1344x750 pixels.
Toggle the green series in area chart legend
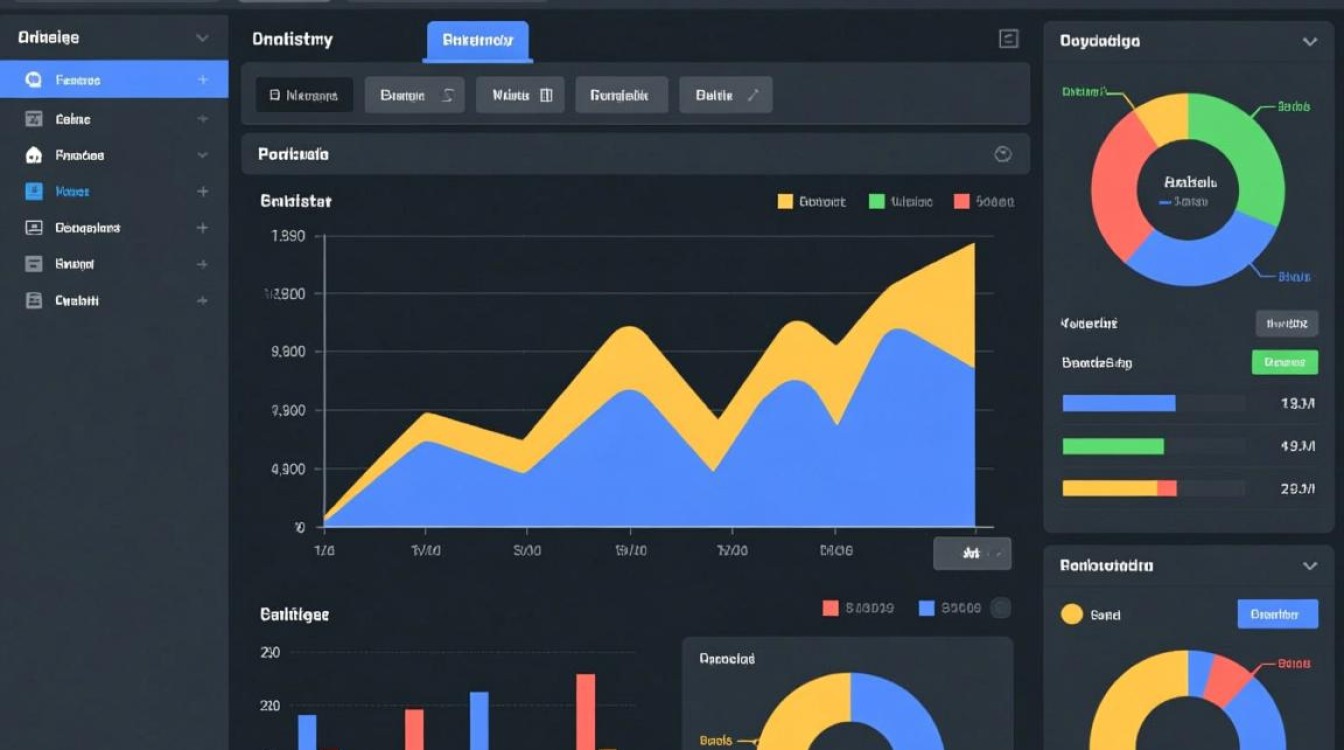[x=877, y=202]
